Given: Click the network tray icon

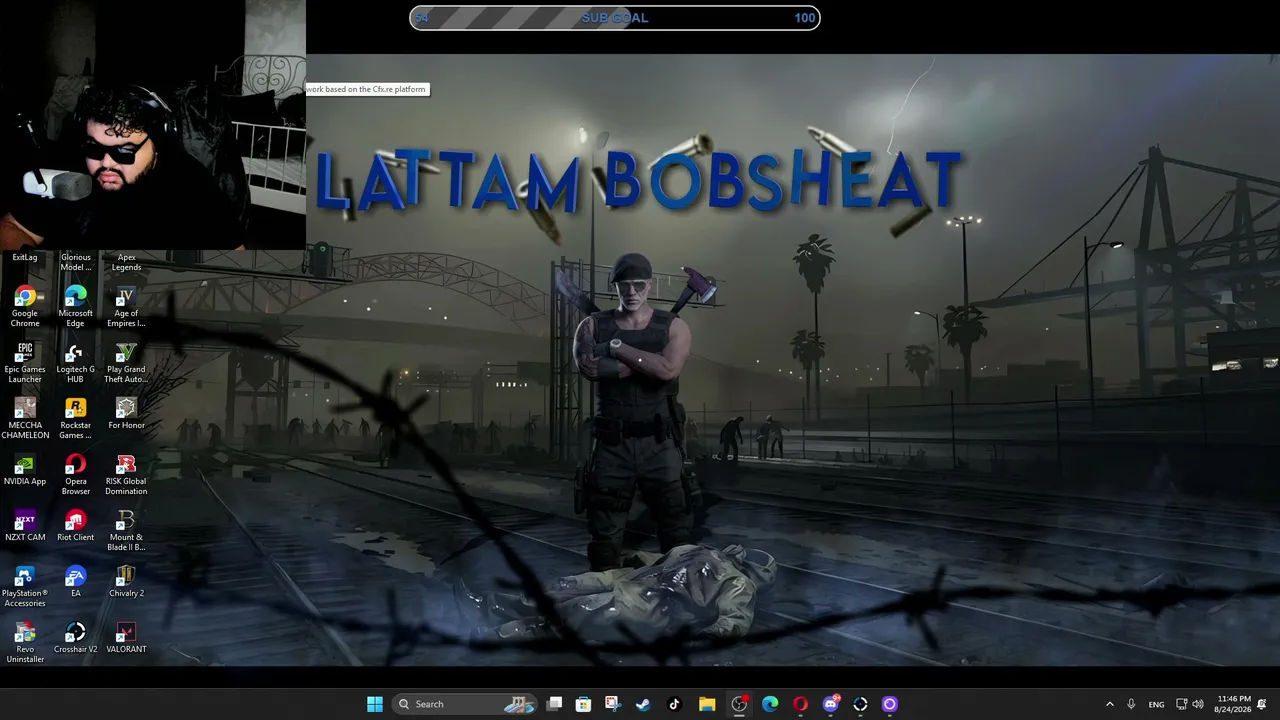Looking at the screenshot, I should click(x=1181, y=704).
